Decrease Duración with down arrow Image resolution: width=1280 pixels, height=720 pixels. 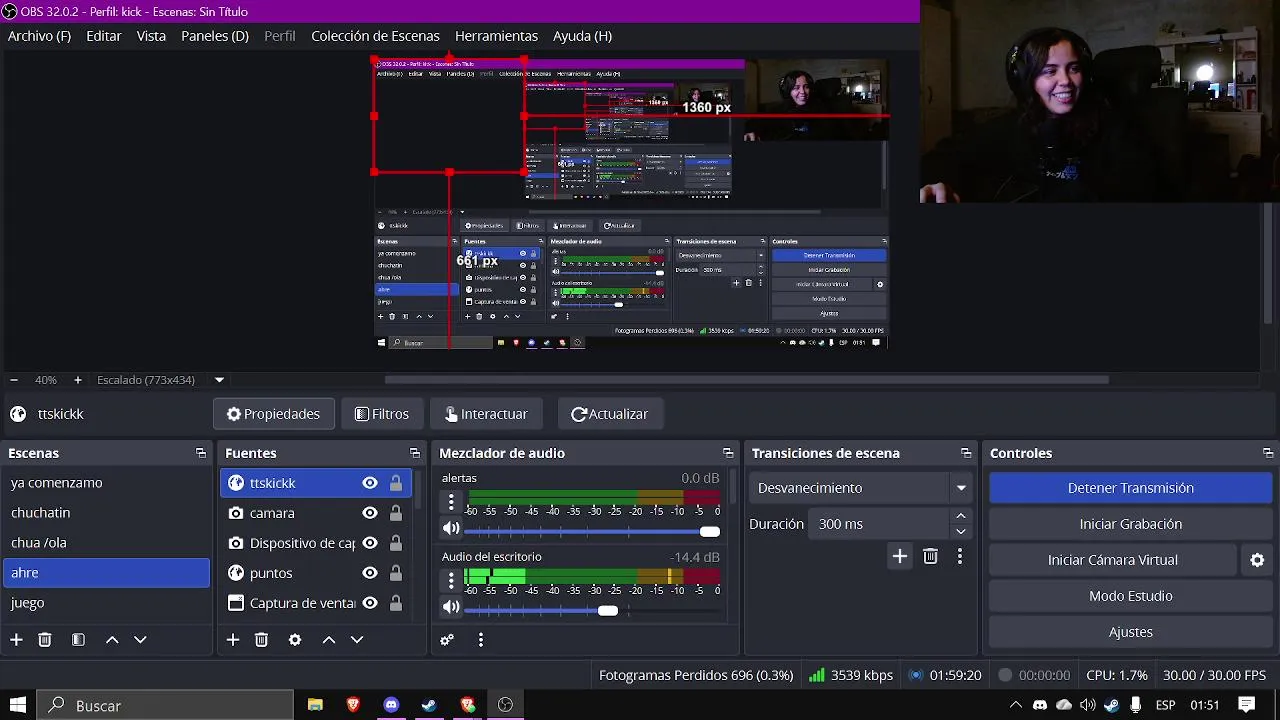961,532
